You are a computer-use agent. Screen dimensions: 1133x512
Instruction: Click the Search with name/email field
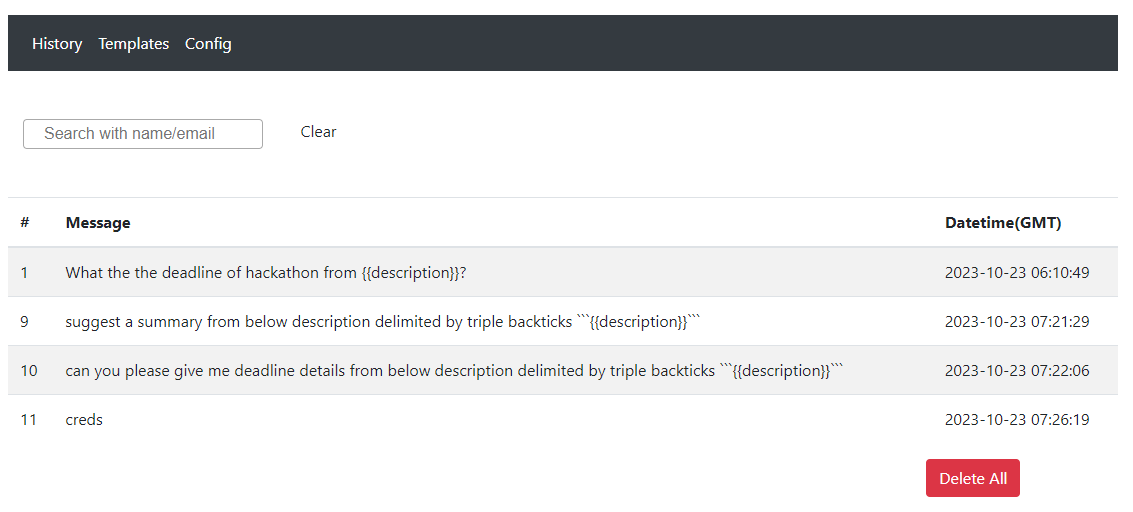click(143, 134)
